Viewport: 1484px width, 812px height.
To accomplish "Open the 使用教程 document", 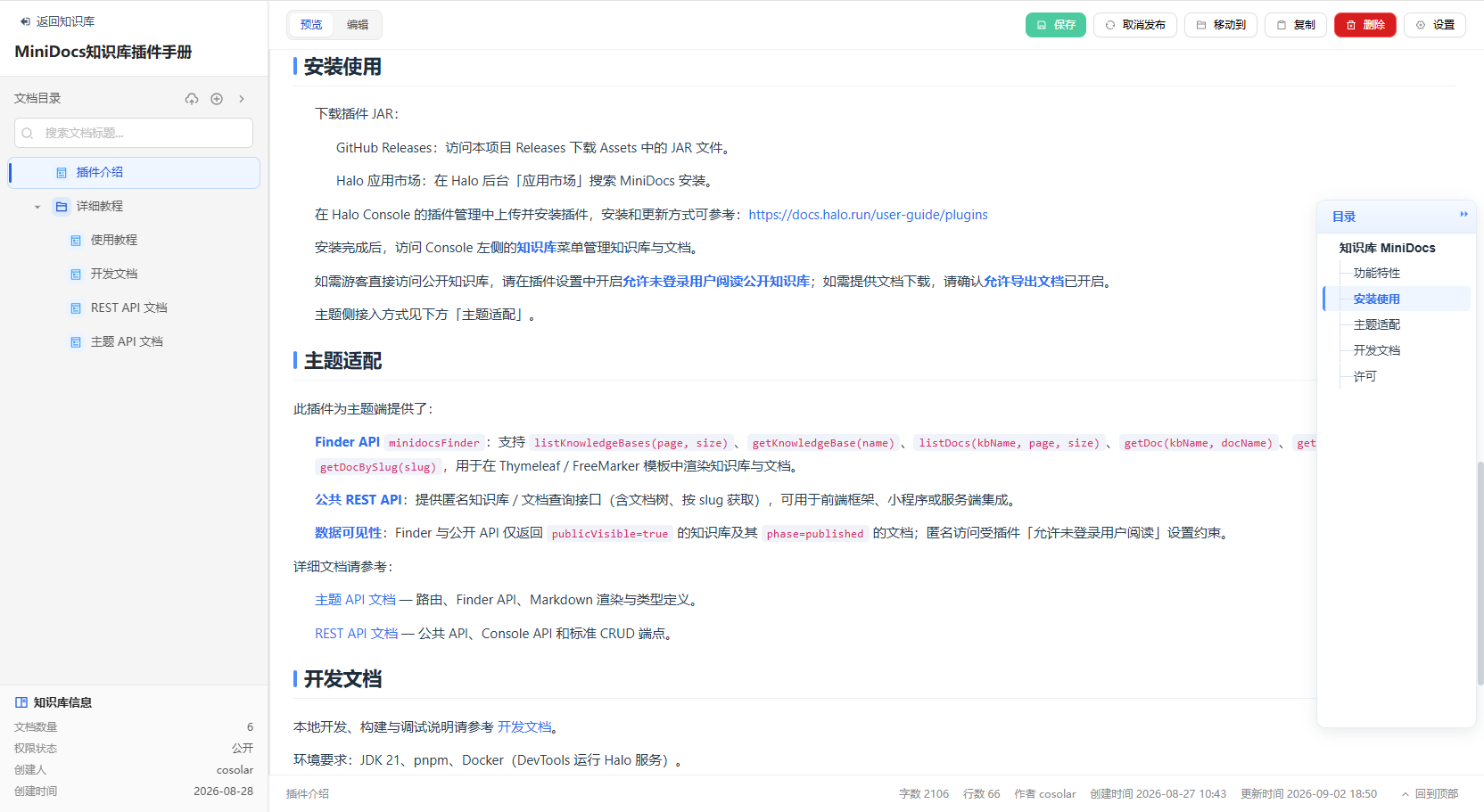I will click(x=113, y=241).
